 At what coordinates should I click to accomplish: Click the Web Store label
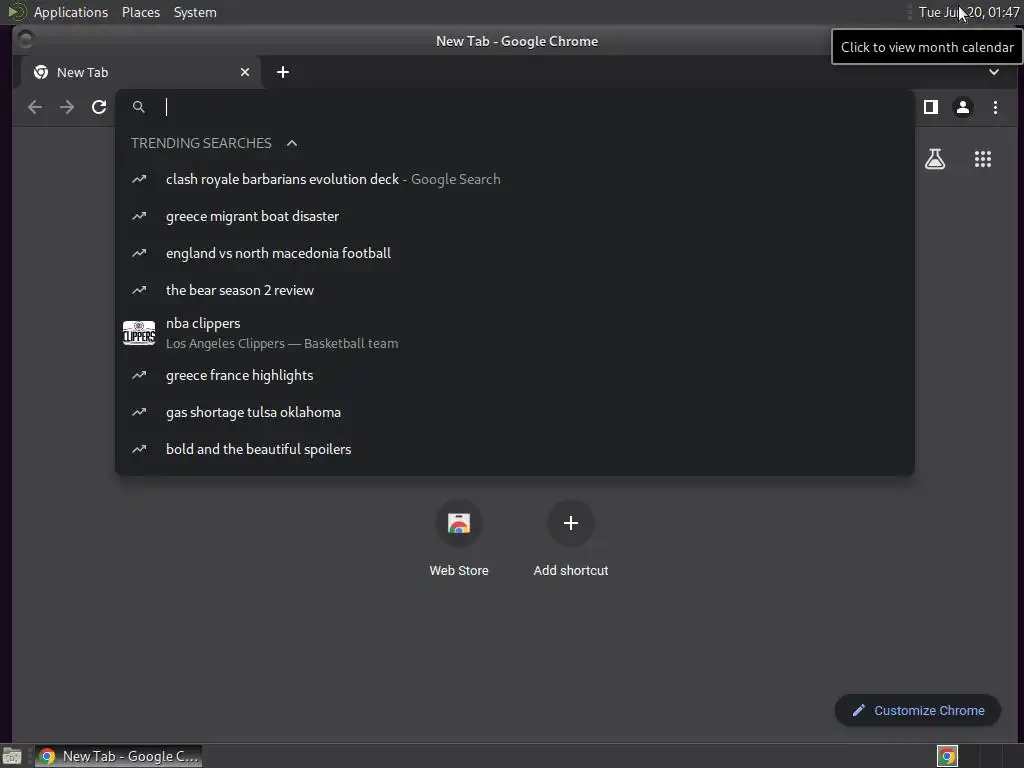tap(459, 570)
